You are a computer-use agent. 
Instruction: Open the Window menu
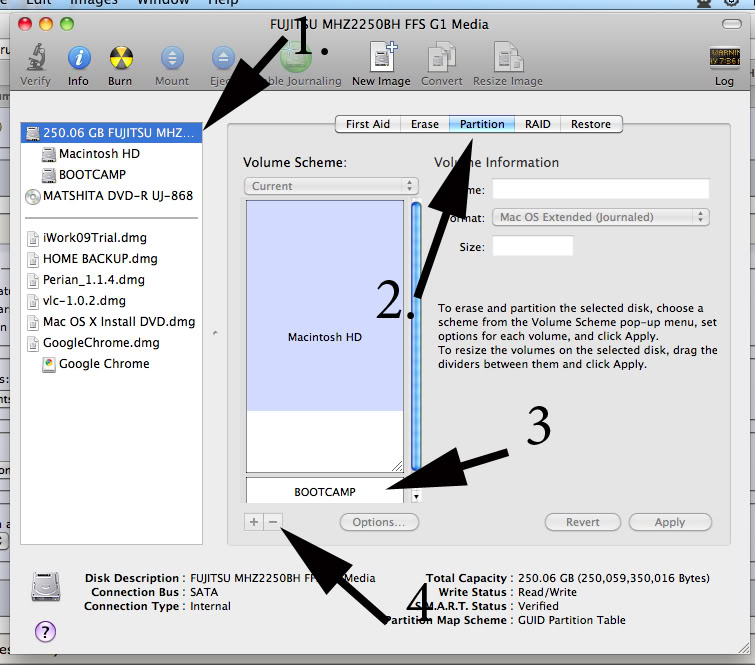click(x=163, y=2)
